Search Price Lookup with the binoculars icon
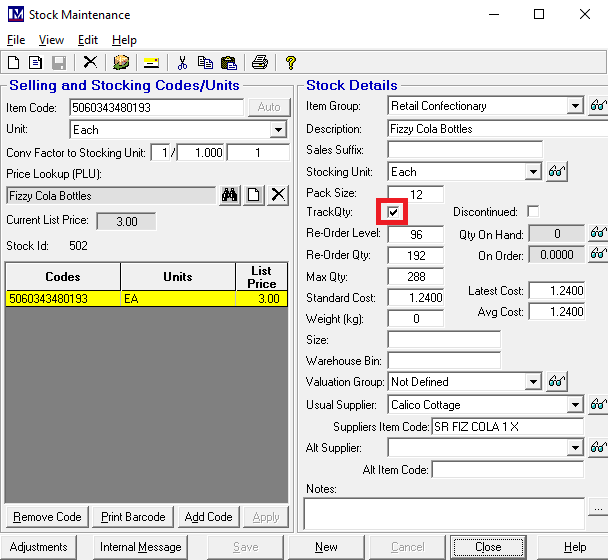 pyautogui.click(x=230, y=195)
